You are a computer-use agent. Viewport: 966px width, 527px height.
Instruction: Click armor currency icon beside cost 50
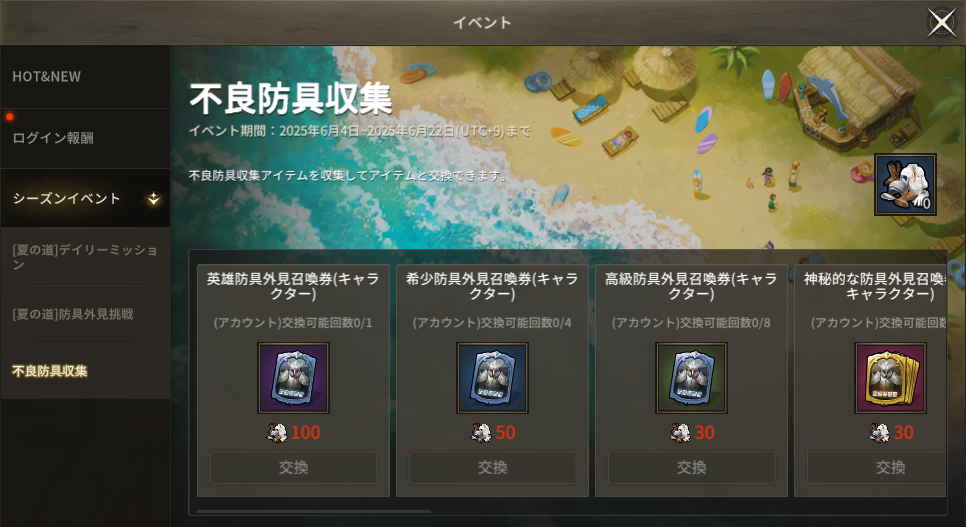[481, 433]
